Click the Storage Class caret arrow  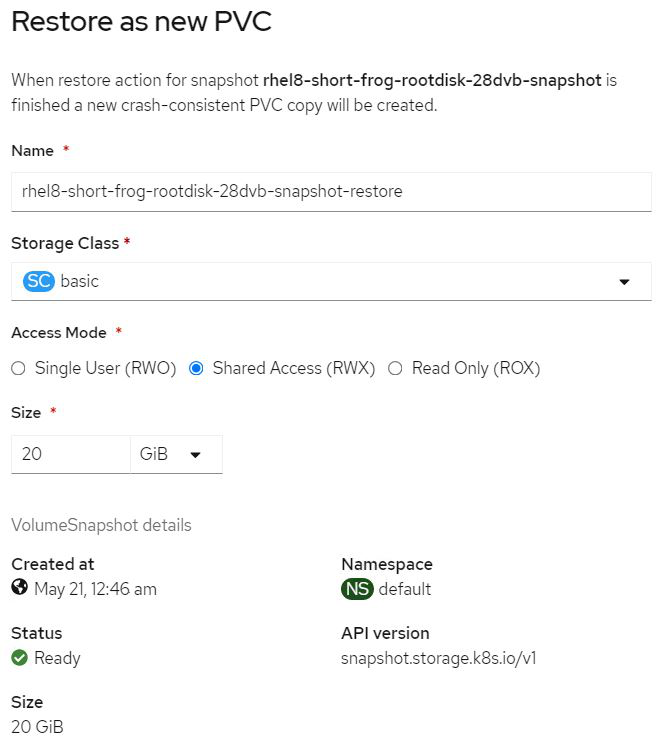tap(625, 282)
